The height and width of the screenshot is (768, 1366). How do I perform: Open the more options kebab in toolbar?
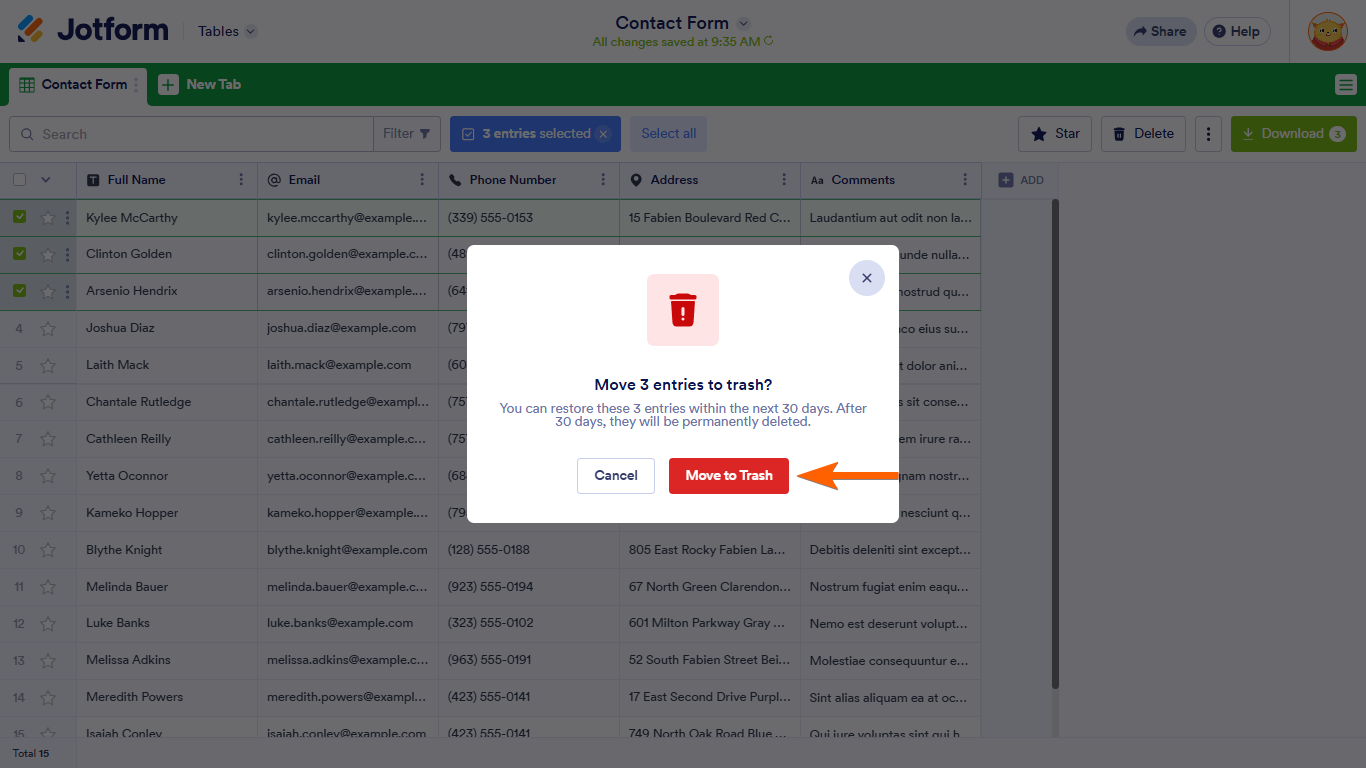(x=1208, y=134)
